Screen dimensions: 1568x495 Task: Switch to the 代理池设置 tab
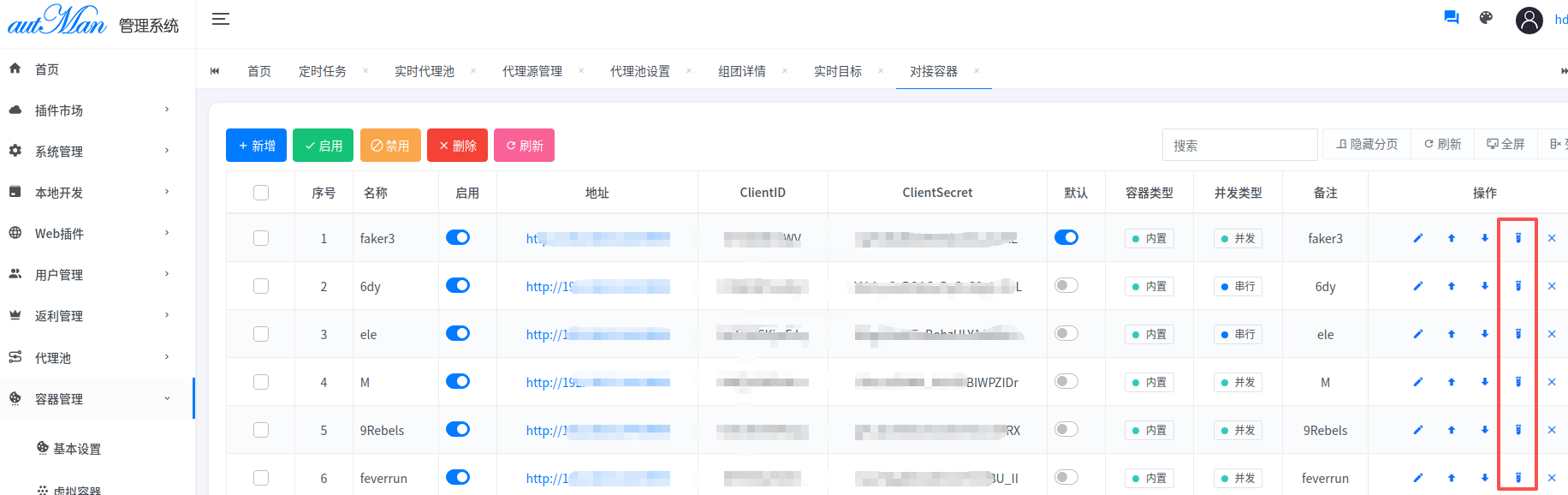click(639, 71)
